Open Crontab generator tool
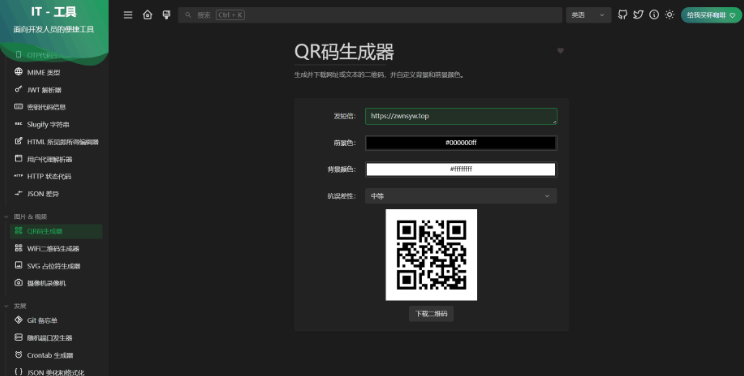The width and height of the screenshot is (744, 376). point(56,355)
